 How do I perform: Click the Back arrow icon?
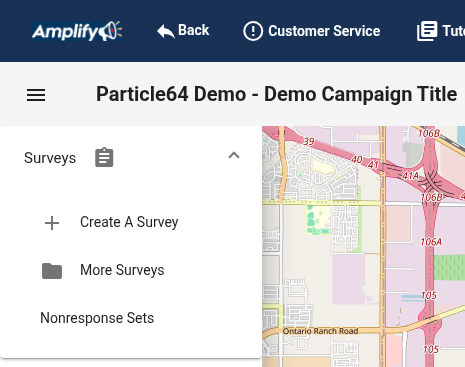pyautogui.click(x=166, y=31)
